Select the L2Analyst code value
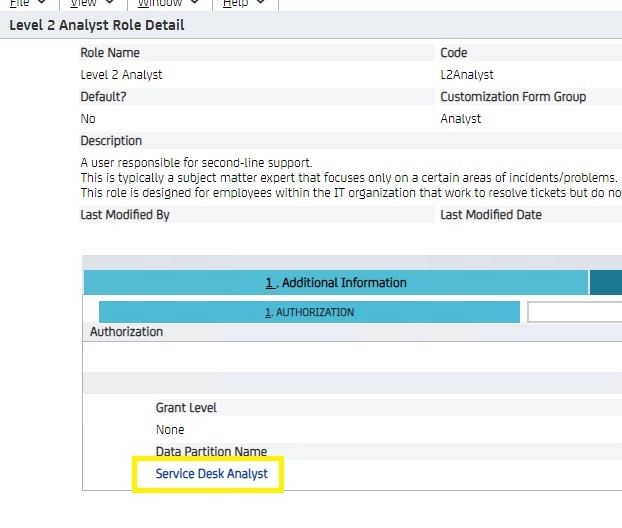Viewport: 622px width, 528px height. pyautogui.click(x=467, y=75)
